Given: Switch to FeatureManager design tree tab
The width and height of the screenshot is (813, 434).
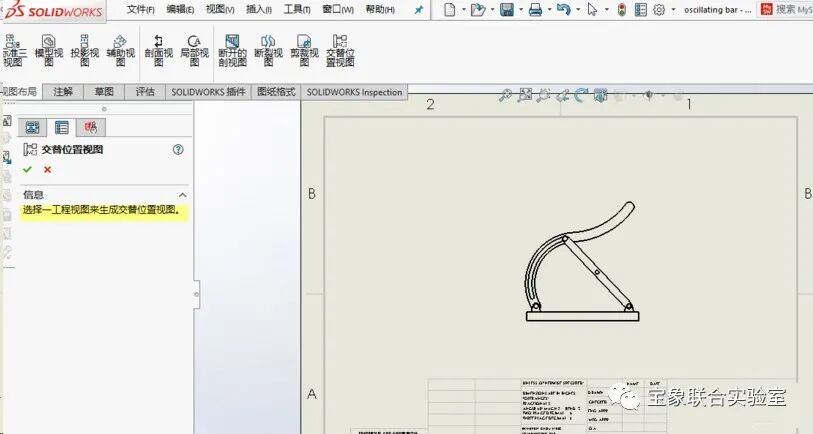Looking at the screenshot, I should coord(32,128).
